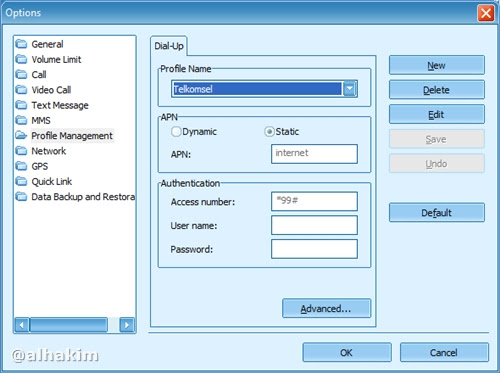Click the Edit profile button

tap(437, 115)
